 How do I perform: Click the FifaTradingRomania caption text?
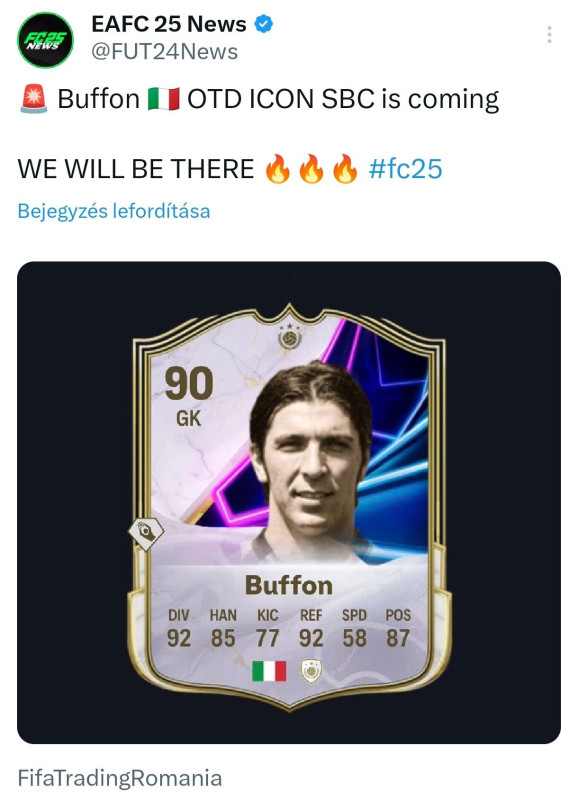click(x=120, y=778)
